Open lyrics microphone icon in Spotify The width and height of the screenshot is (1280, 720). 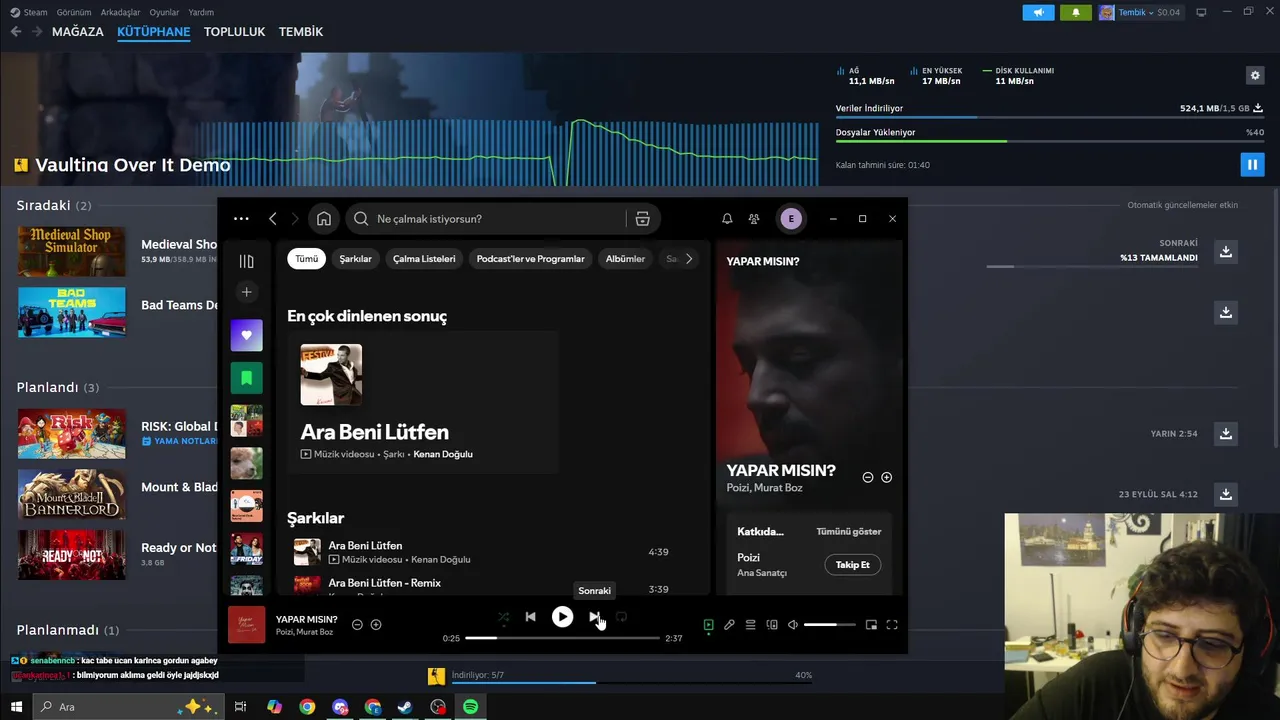click(x=729, y=625)
